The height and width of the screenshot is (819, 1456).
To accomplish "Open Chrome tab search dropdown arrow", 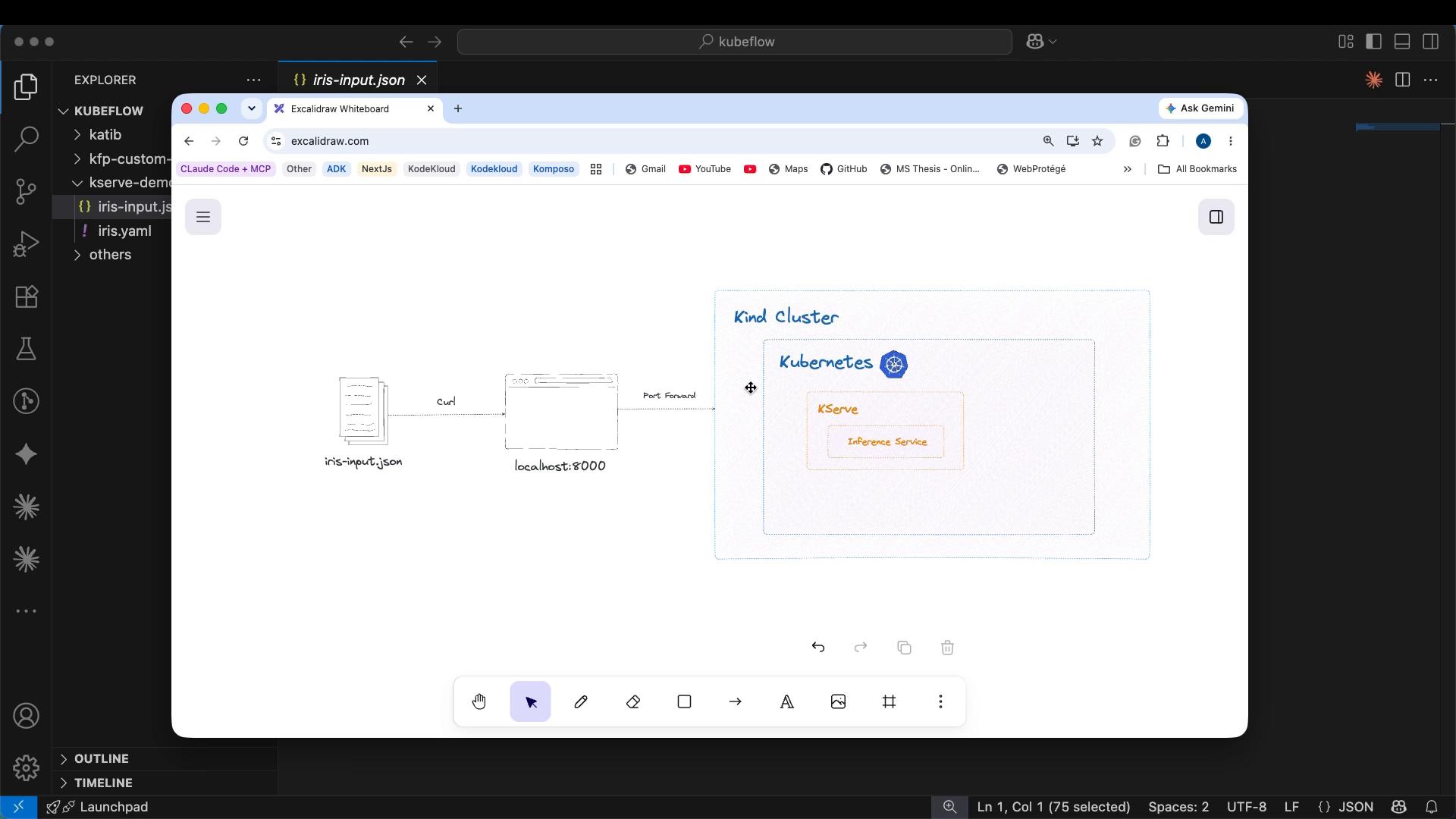I will click(252, 108).
